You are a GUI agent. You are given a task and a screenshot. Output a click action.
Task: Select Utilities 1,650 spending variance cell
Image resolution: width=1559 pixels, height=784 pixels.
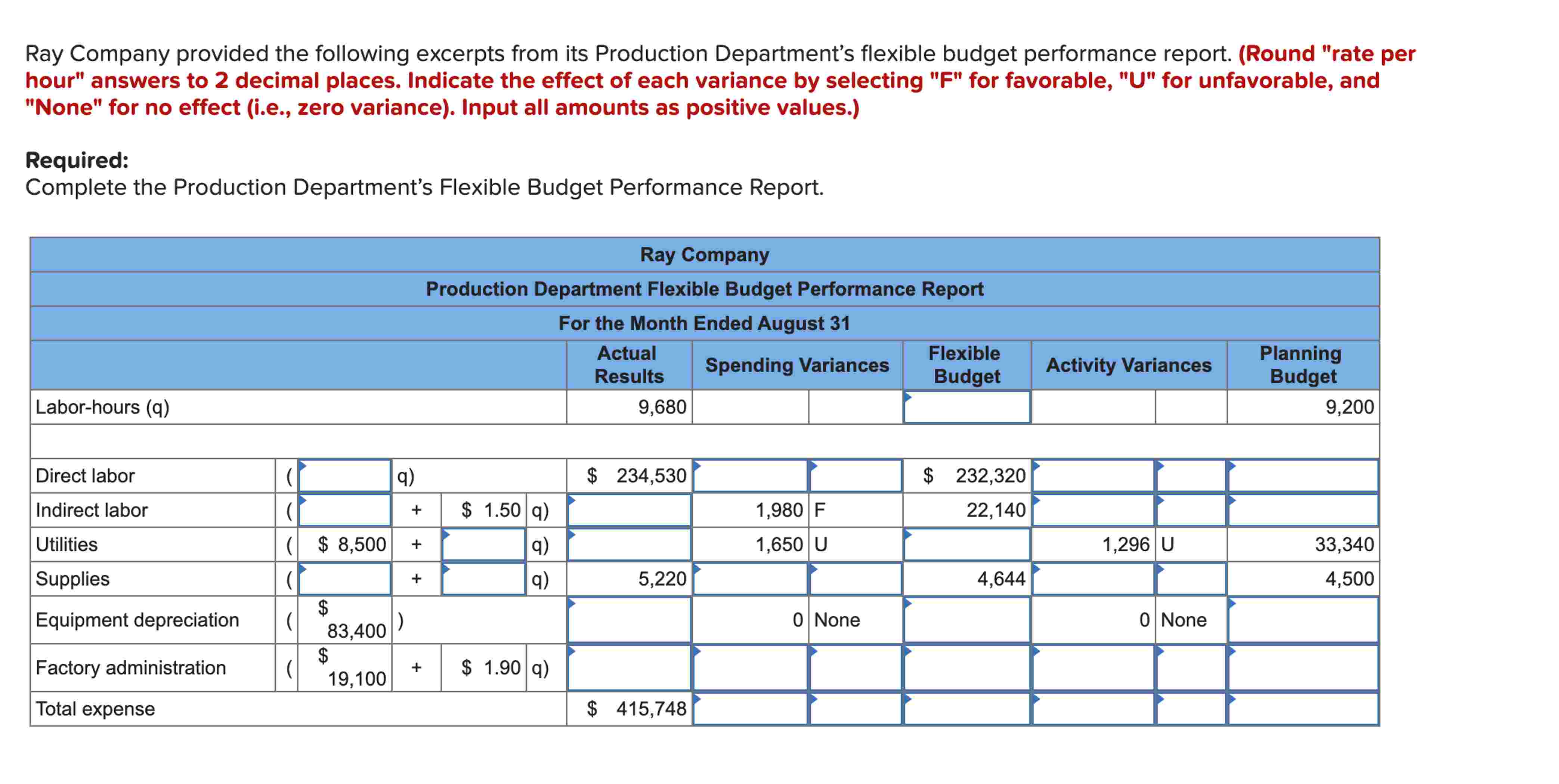751,545
